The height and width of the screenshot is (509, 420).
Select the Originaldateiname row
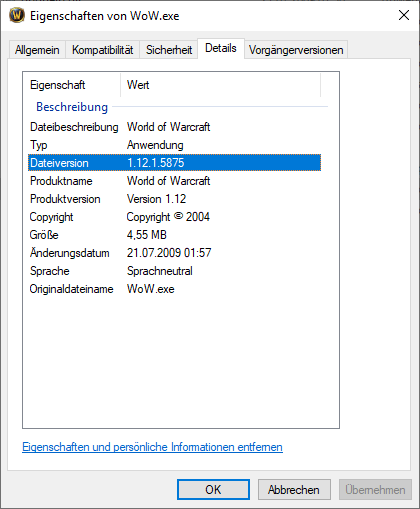pos(174,289)
